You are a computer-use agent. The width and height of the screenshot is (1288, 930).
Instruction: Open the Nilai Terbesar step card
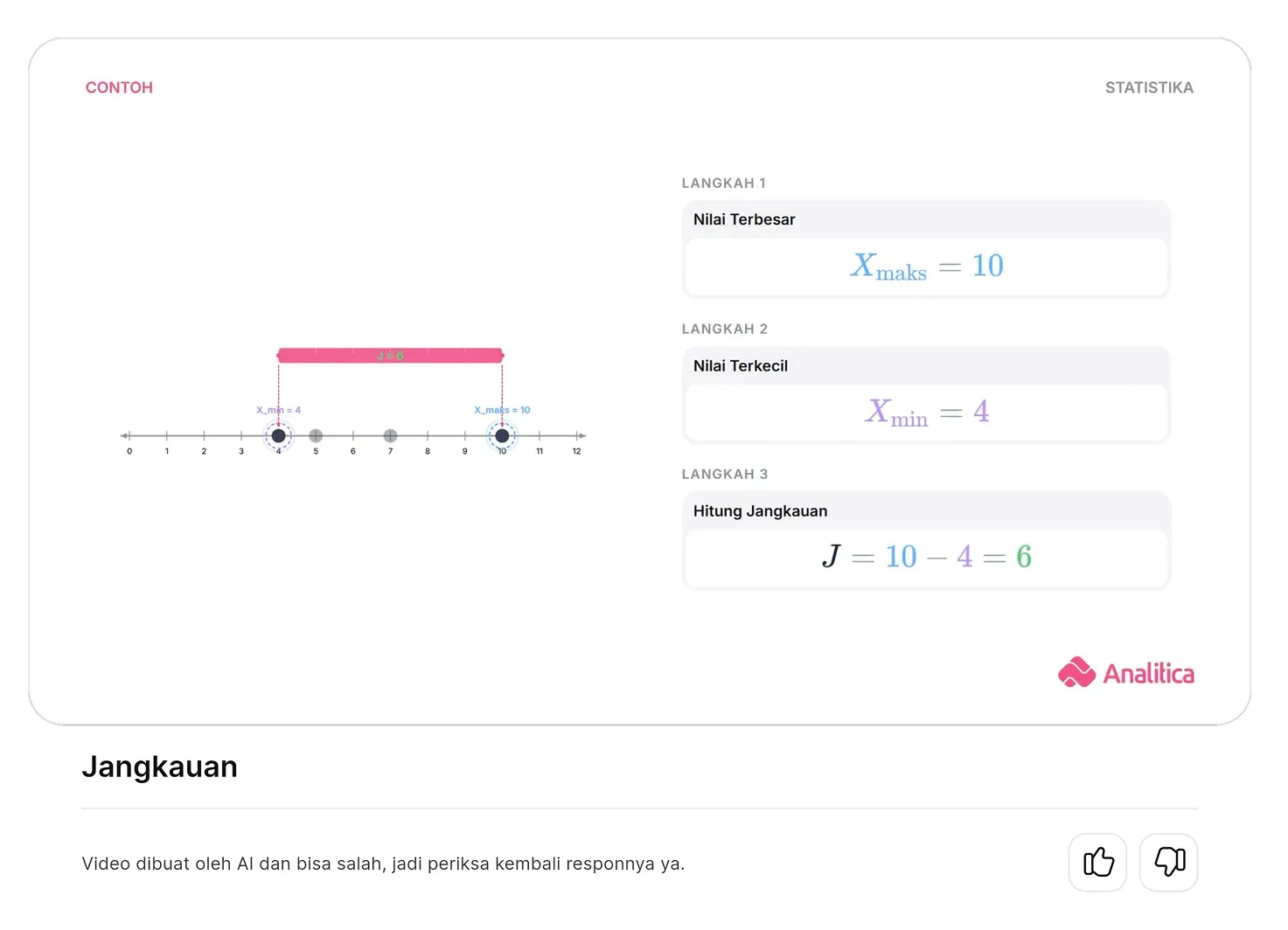pos(926,249)
